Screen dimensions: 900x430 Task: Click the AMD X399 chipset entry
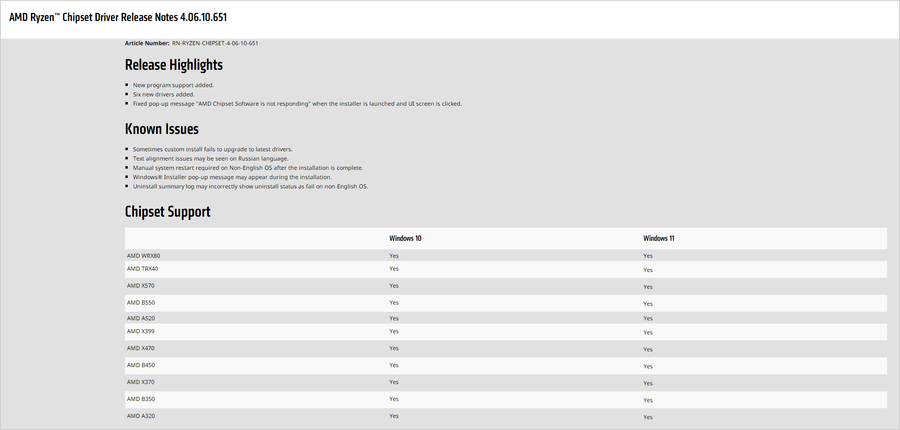[140, 331]
